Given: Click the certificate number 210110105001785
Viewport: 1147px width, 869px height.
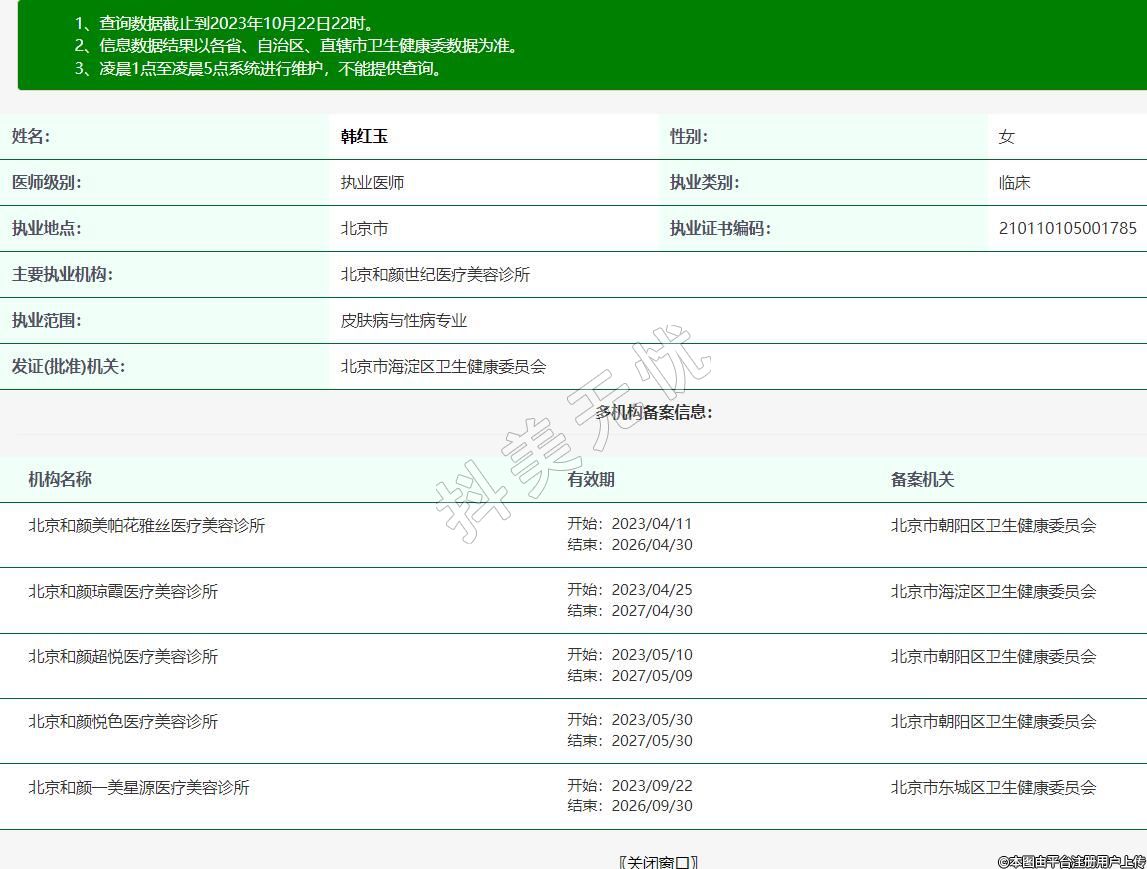Looking at the screenshot, I should point(1067,228).
